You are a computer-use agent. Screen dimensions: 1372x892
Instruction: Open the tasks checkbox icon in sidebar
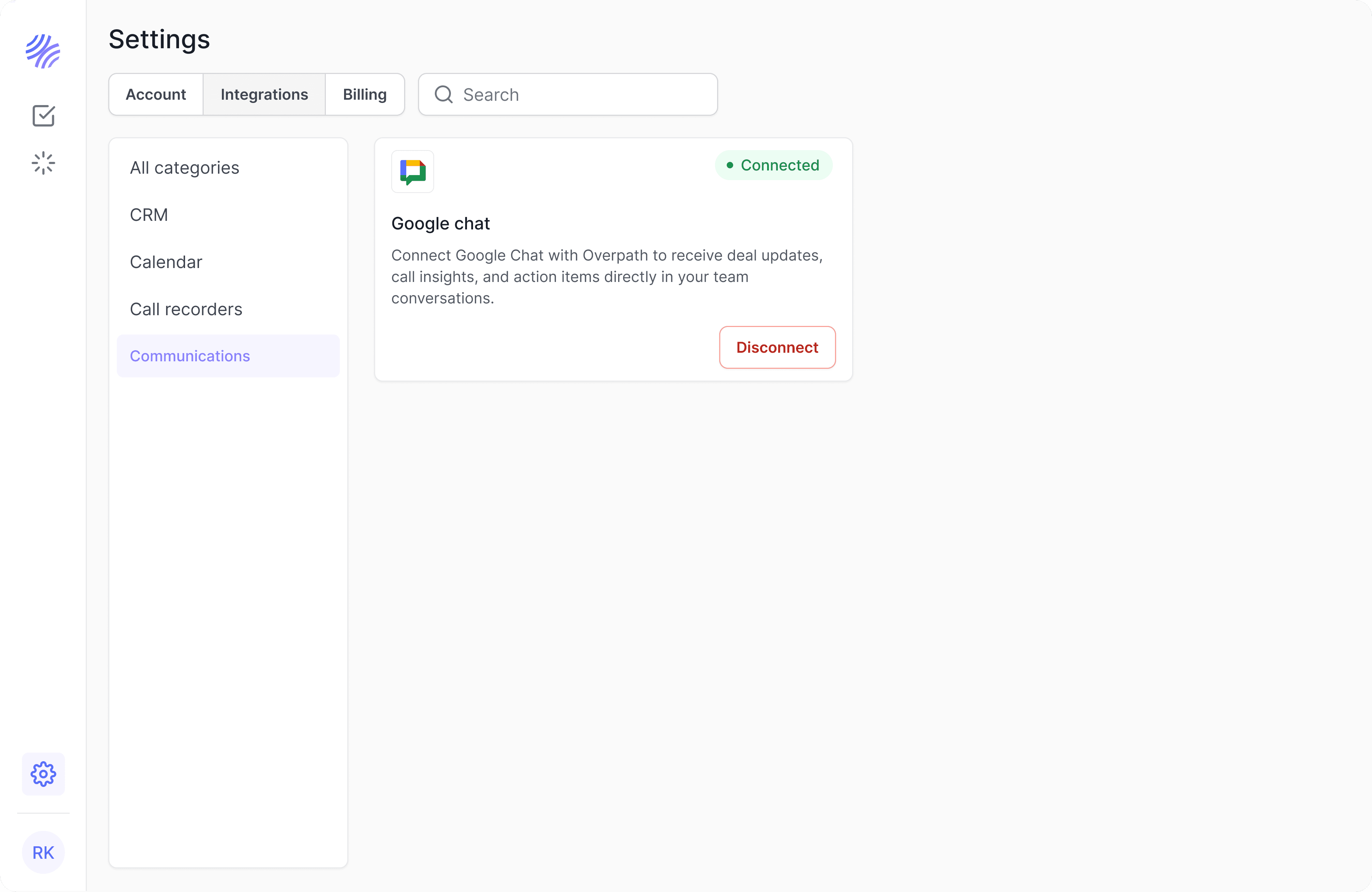click(x=43, y=116)
